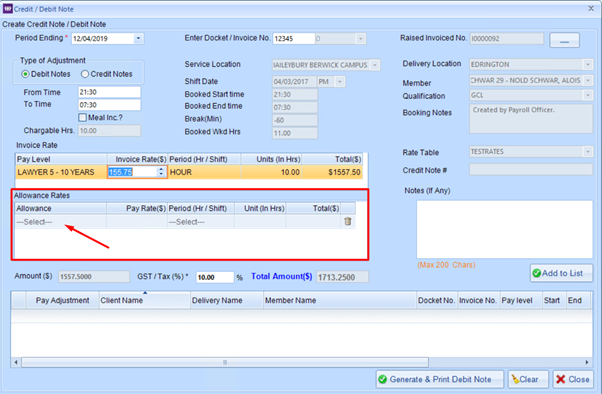This screenshot has height=394, width=602.
Task: Open dropdown next to Docket / Invoice No.
Action: pyautogui.click(x=360, y=38)
